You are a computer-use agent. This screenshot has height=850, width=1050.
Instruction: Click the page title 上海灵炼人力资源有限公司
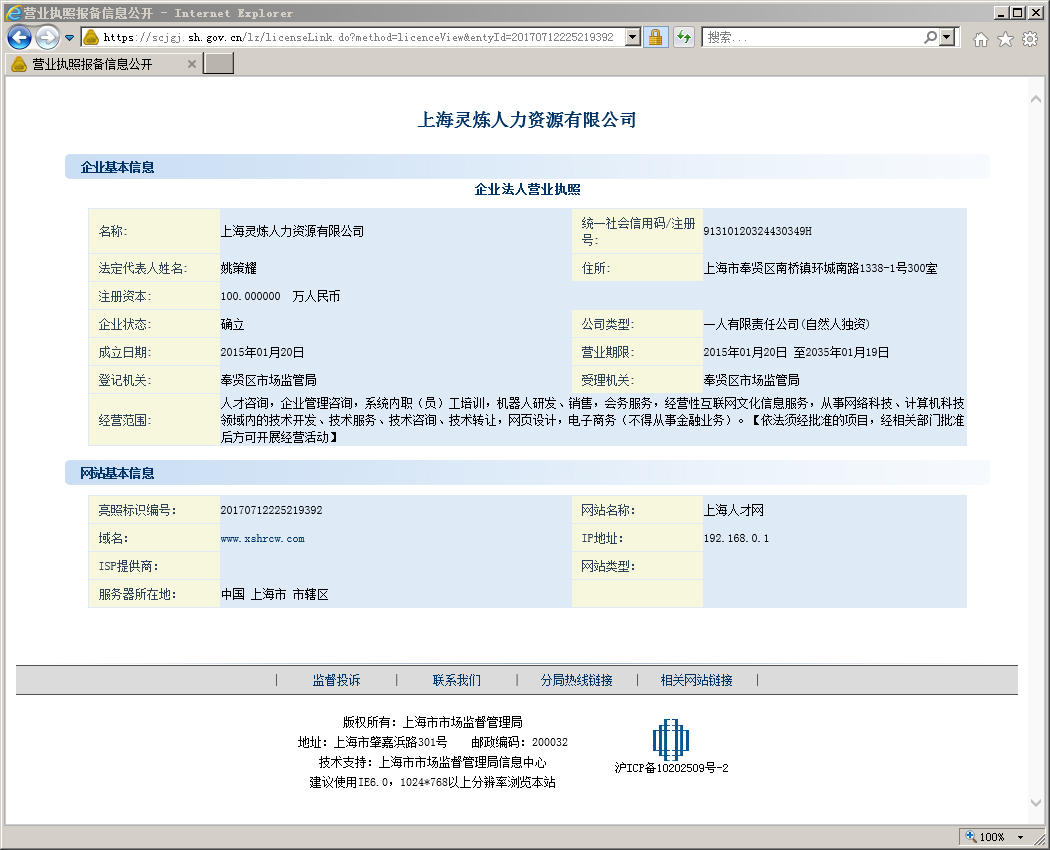coord(526,120)
